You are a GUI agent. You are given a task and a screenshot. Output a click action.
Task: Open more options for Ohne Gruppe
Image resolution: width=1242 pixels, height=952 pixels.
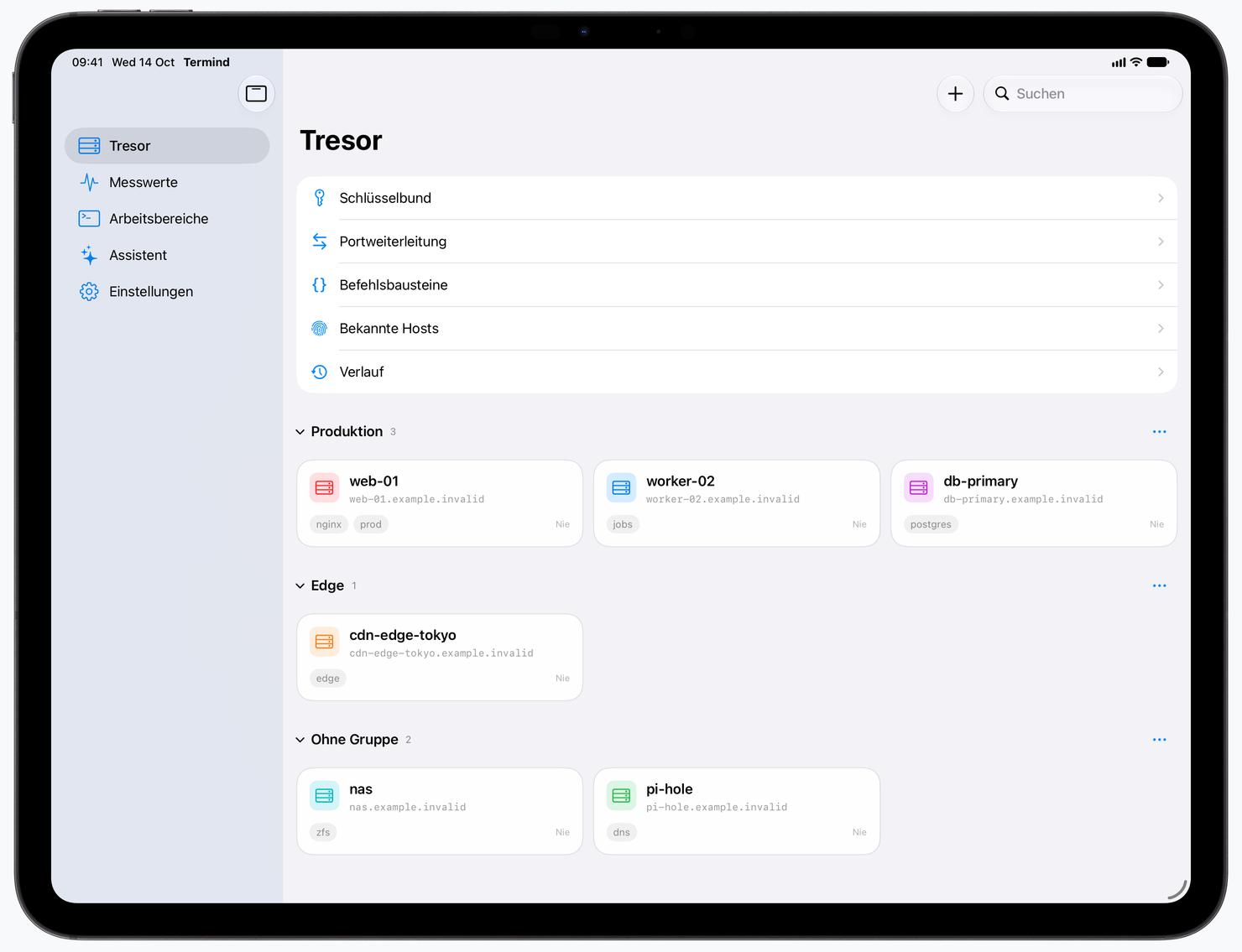point(1160,740)
